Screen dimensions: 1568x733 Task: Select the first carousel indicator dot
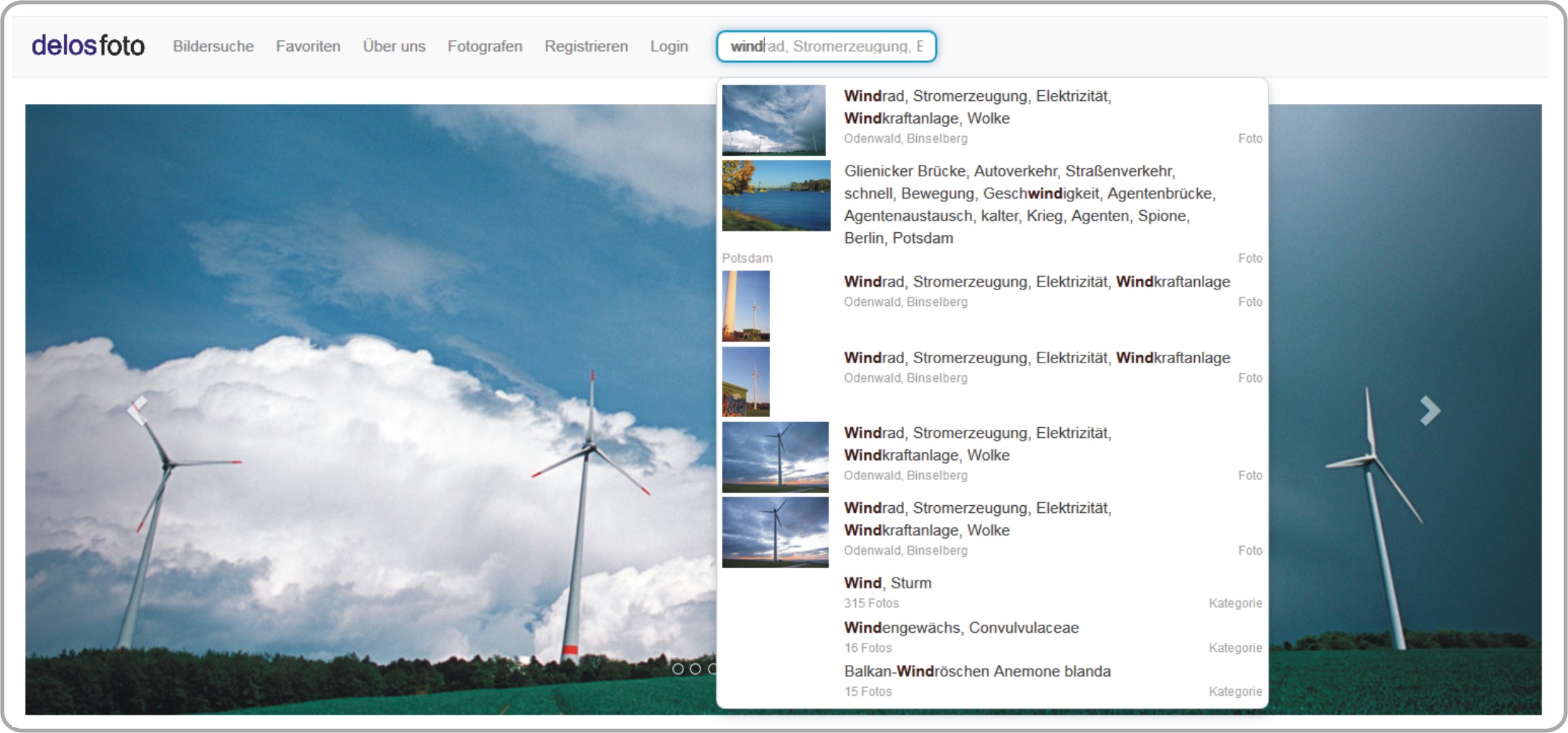point(678,669)
